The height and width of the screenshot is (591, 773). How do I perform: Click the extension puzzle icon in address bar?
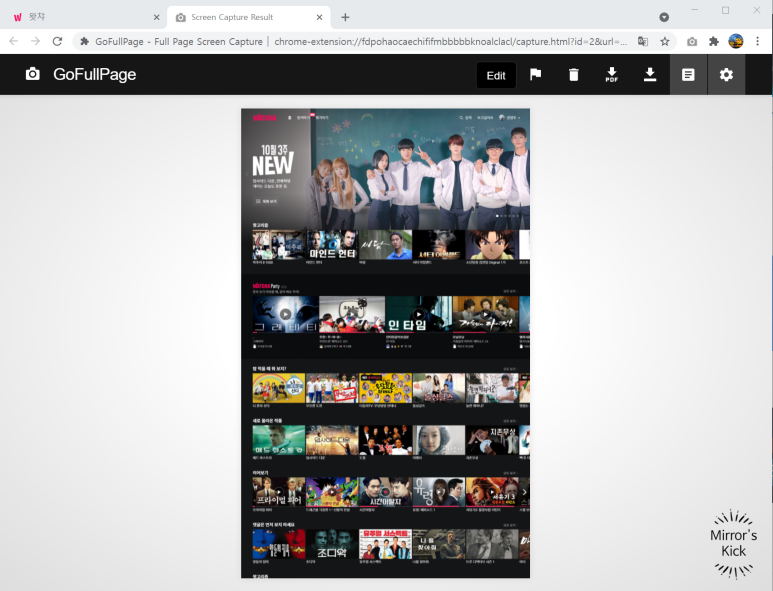[x=84, y=41]
